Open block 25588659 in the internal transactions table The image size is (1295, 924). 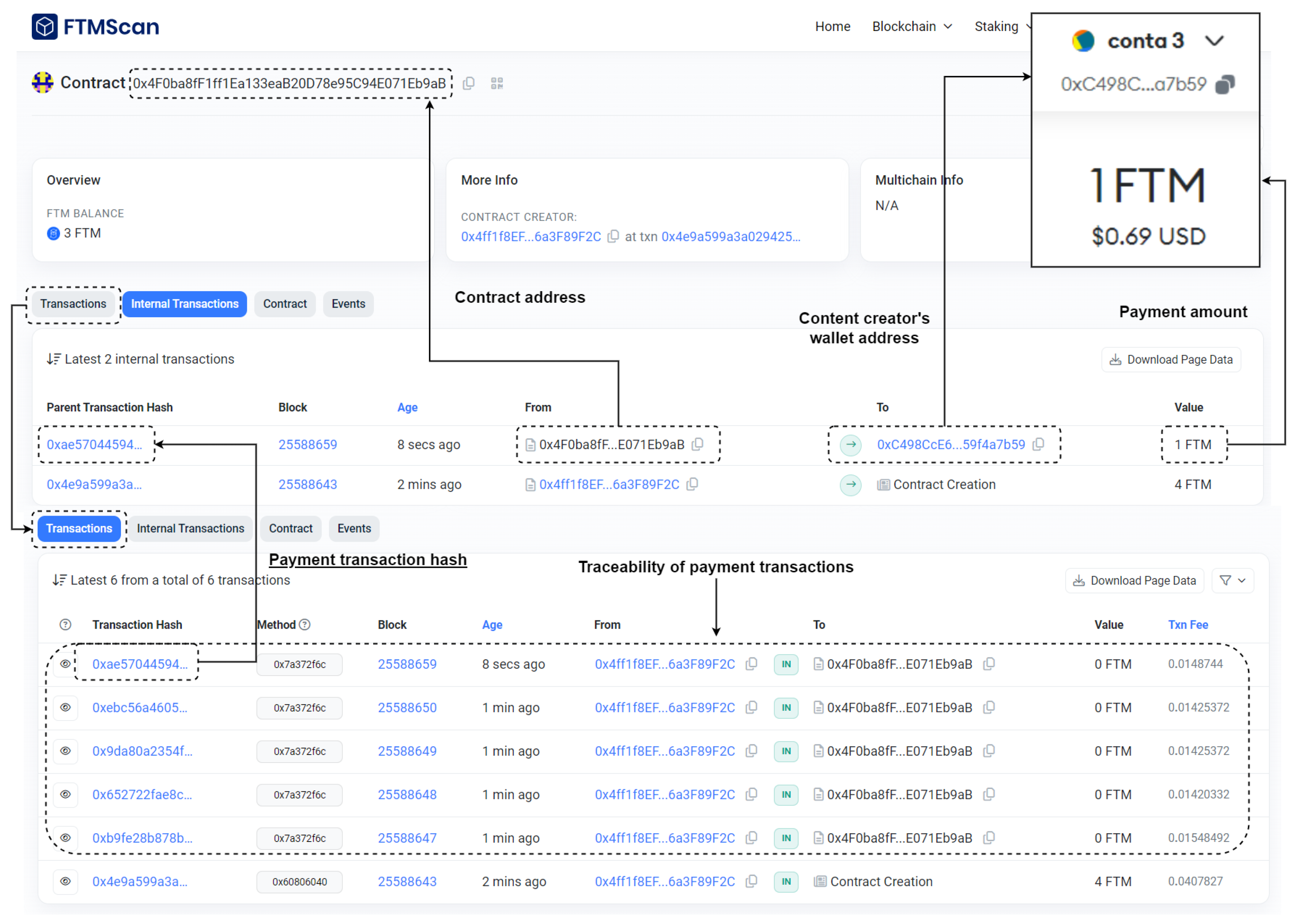point(307,444)
